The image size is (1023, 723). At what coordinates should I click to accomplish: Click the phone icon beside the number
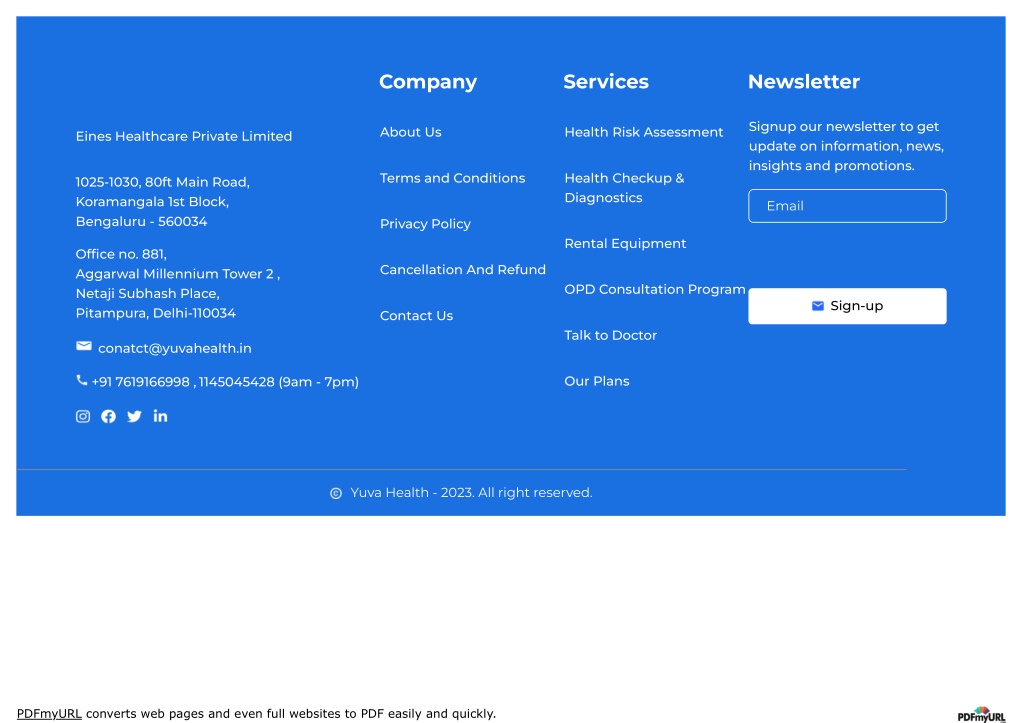82,380
